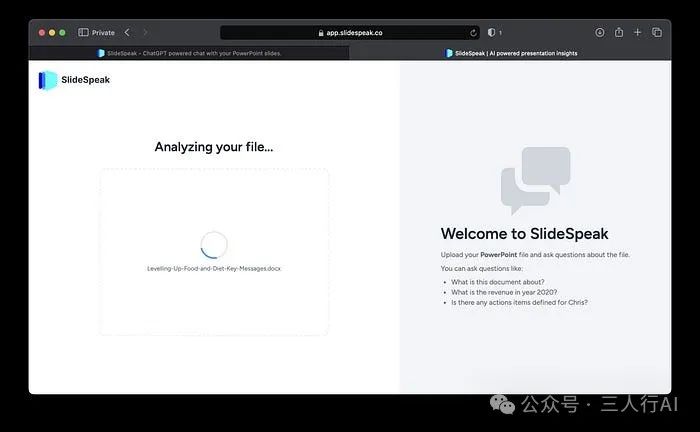Switch to the ChatGPT powered chat tab
This screenshot has width=700, height=432.
click(189, 53)
